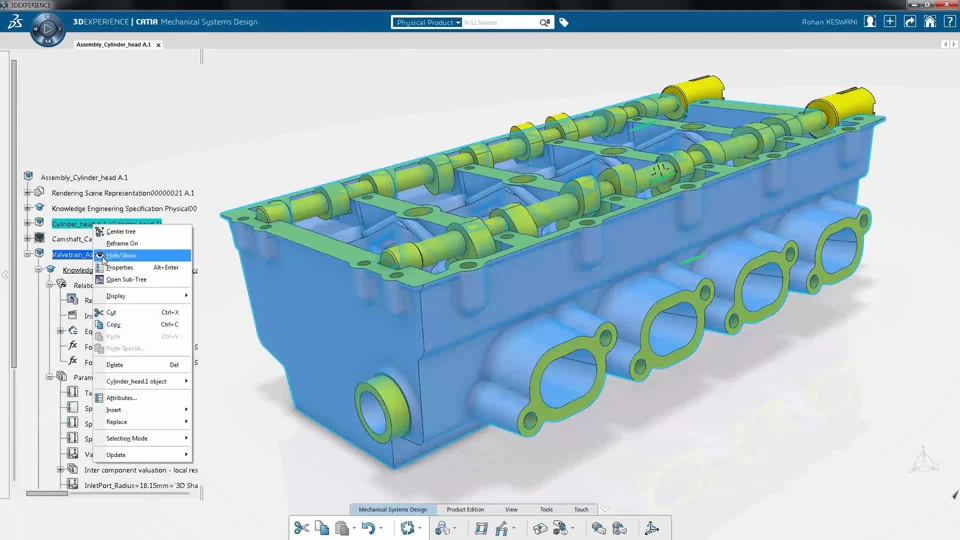
Task: Open the Selection Mode submenu
Action: point(143,438)
